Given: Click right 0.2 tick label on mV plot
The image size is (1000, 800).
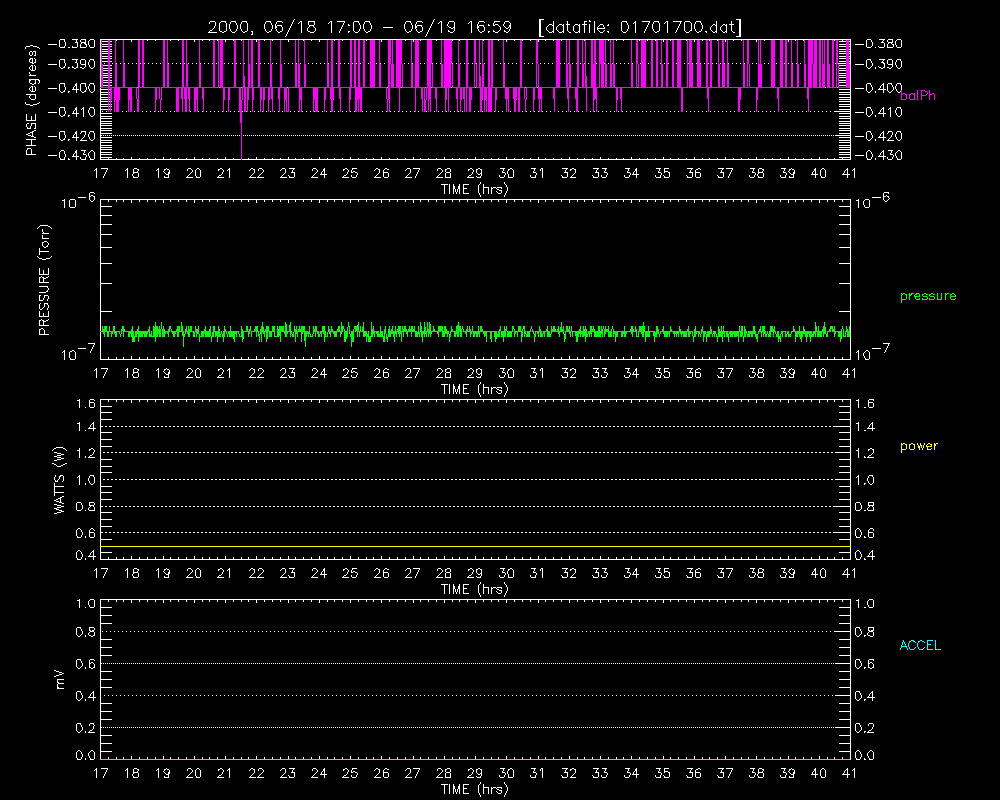Looking at the screenshot, I should [x=865, y=728].
